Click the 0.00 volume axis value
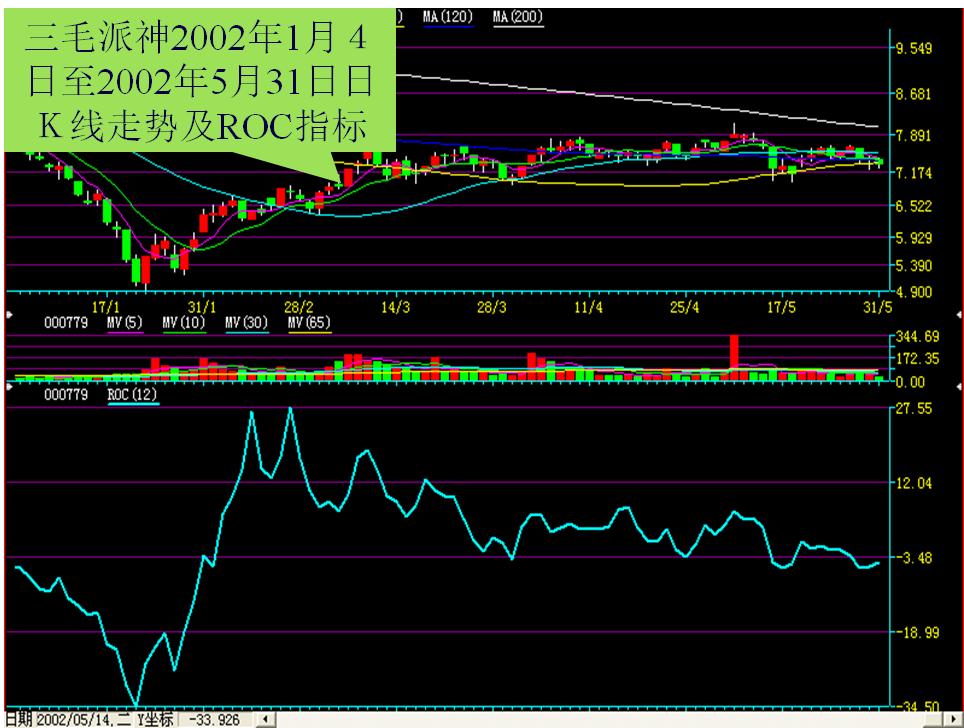The image size is (964, 728). (x=911, y=382)
